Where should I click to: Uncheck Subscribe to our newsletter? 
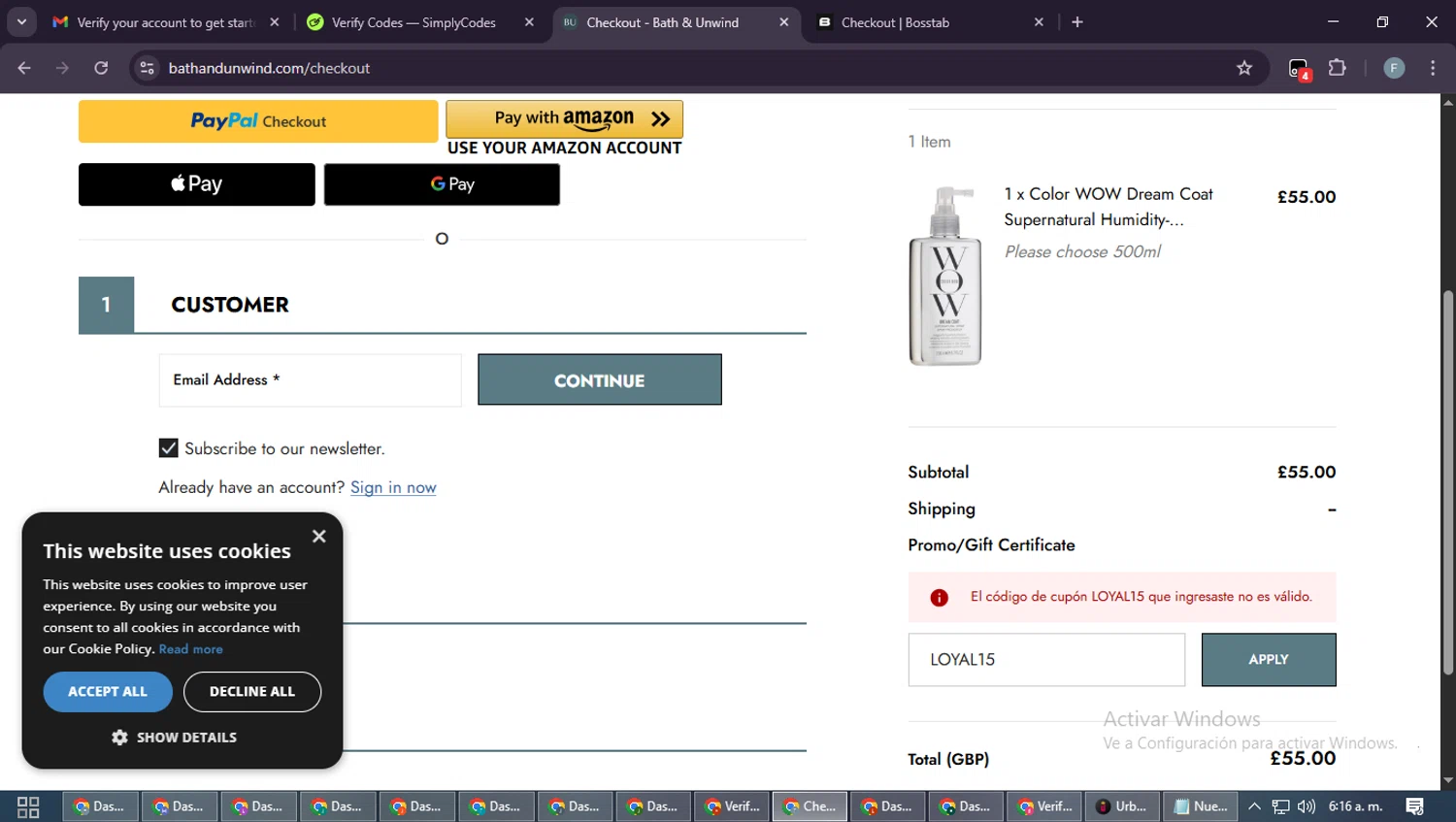tap(169, 447)
